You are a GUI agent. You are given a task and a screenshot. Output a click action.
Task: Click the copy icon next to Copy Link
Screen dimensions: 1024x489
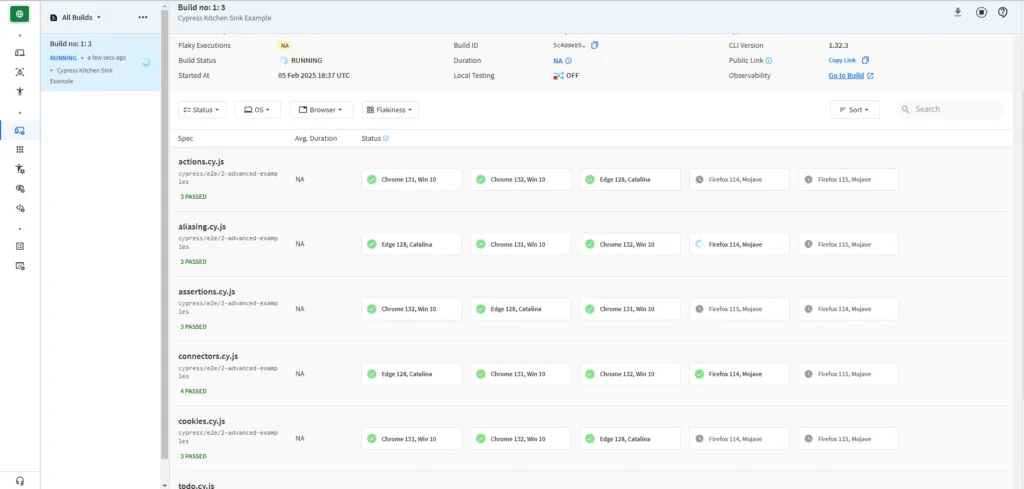click(x=865, y=60)
